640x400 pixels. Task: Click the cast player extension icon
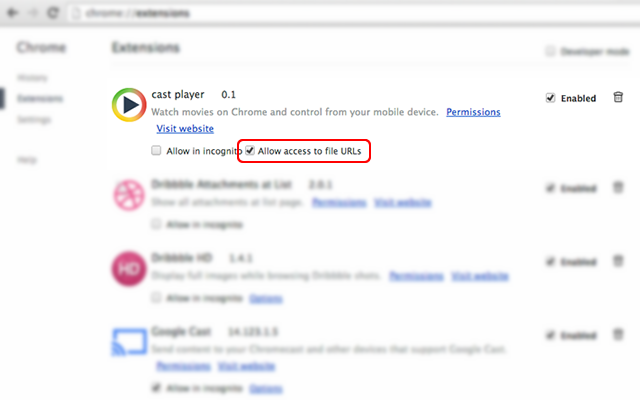click(x=129, y=105)
